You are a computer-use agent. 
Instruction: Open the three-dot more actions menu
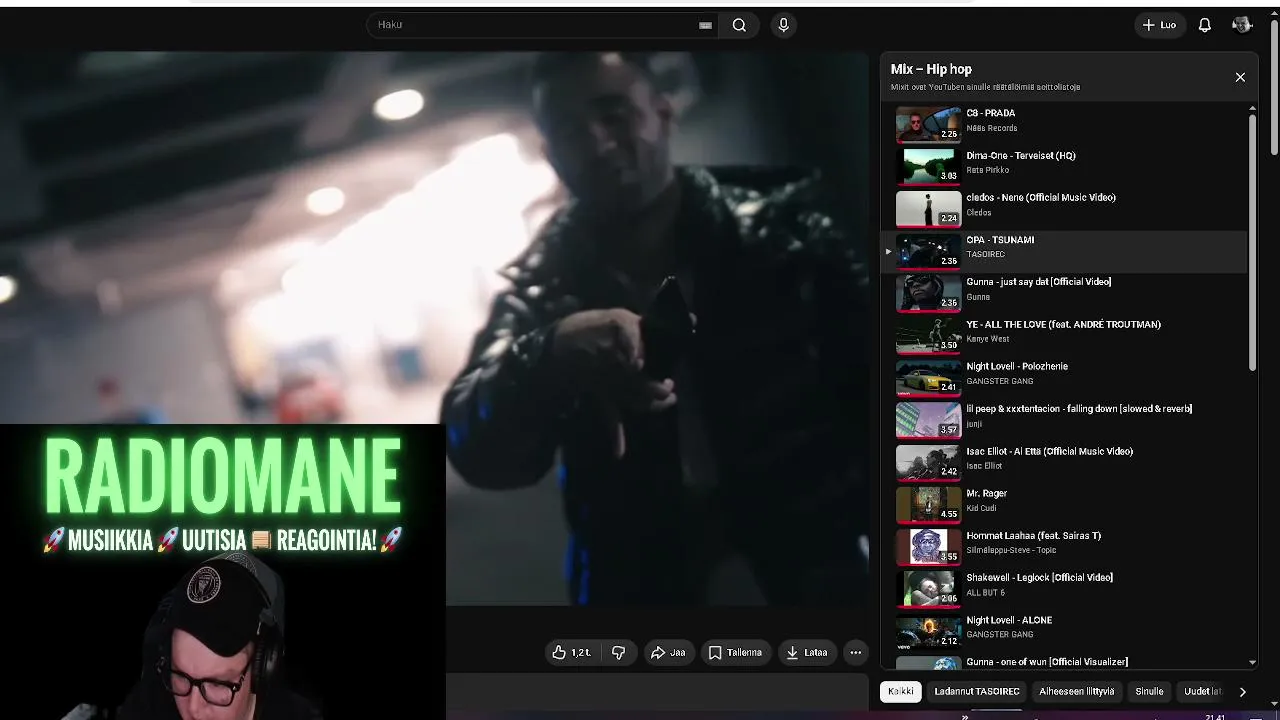coord(855,653)
